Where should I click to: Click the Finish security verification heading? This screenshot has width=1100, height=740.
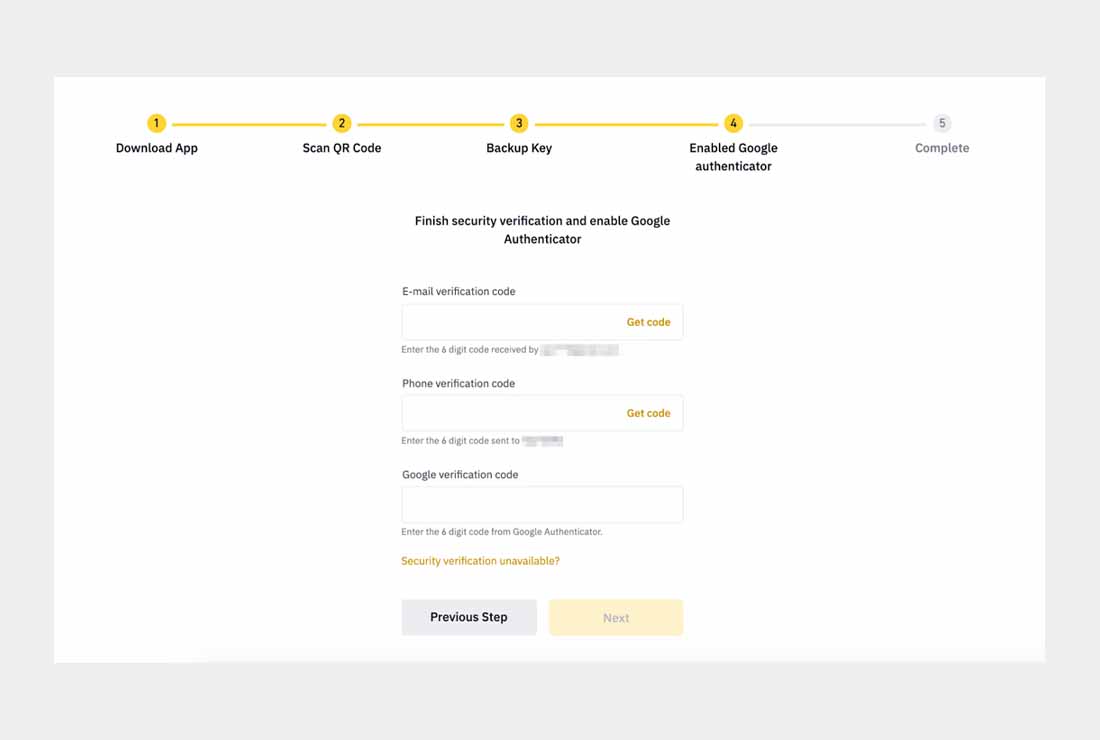point(542,230)
